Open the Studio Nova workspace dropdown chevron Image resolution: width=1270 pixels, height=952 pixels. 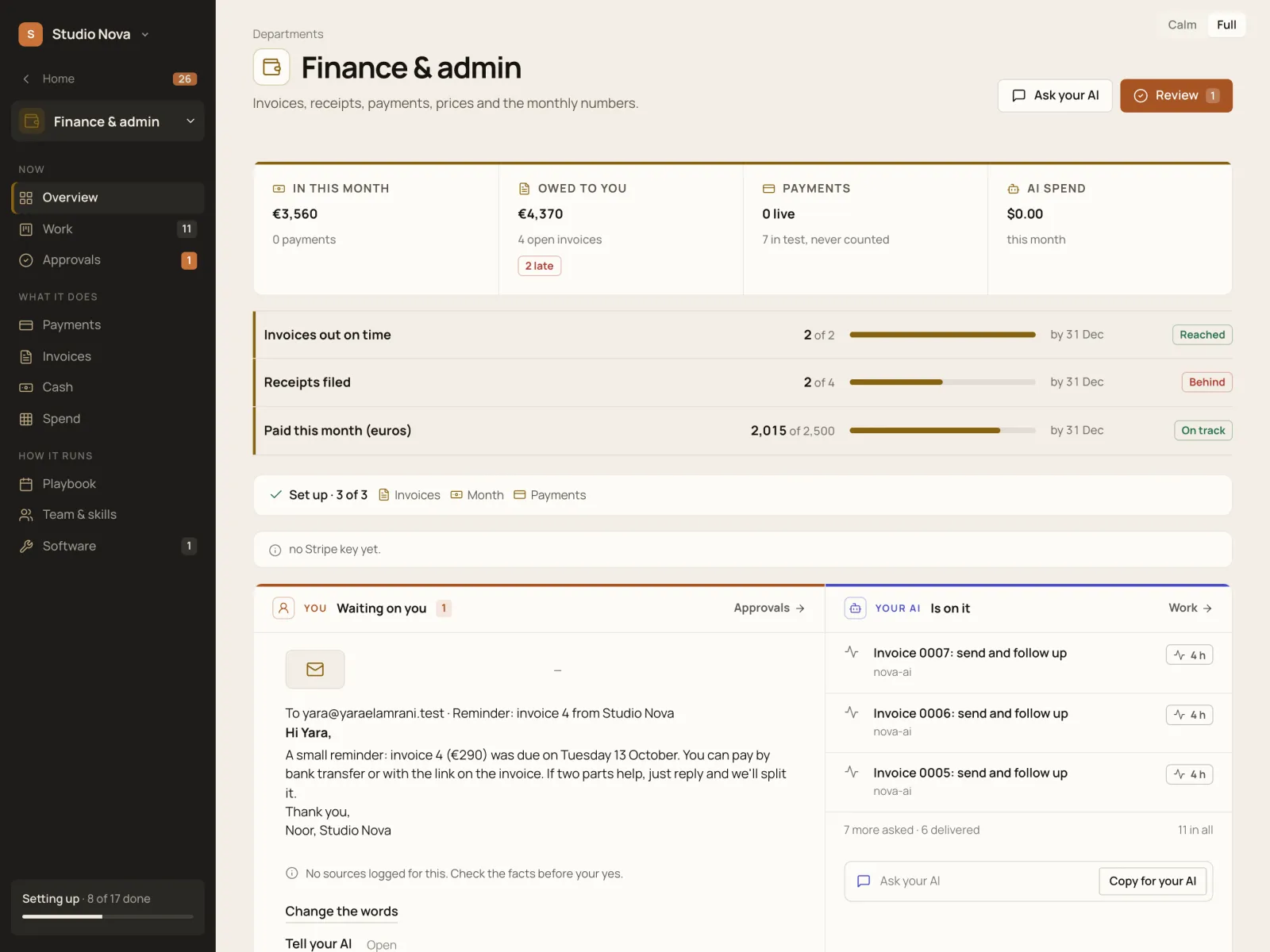click(144, 34)
